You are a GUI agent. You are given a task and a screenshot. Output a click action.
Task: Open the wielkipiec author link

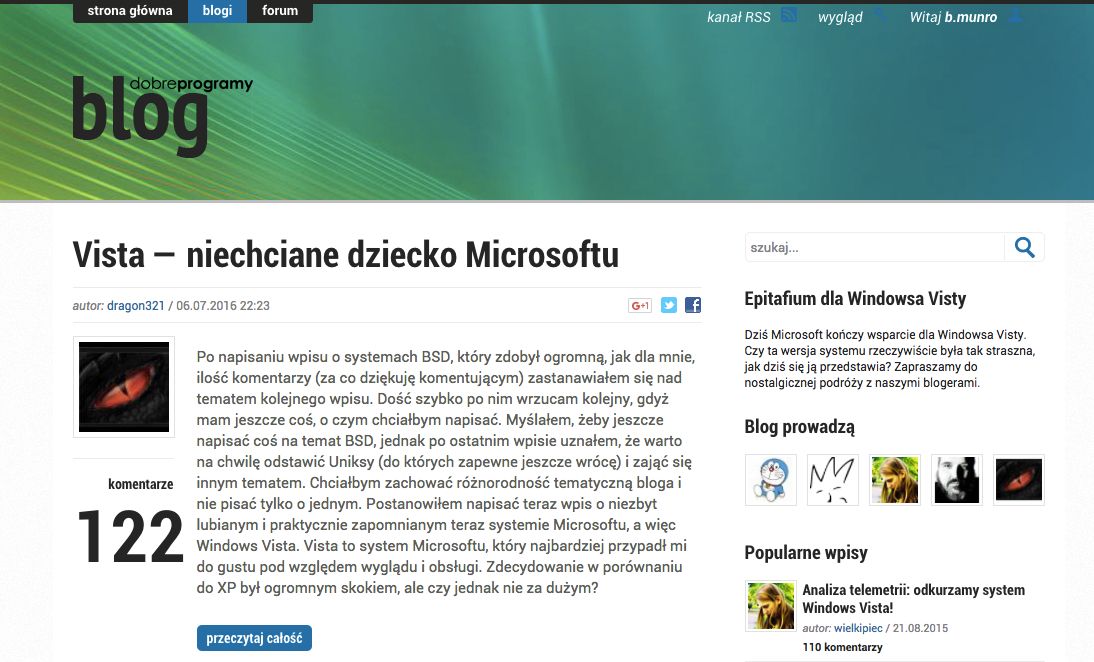[x=859, y=628]
